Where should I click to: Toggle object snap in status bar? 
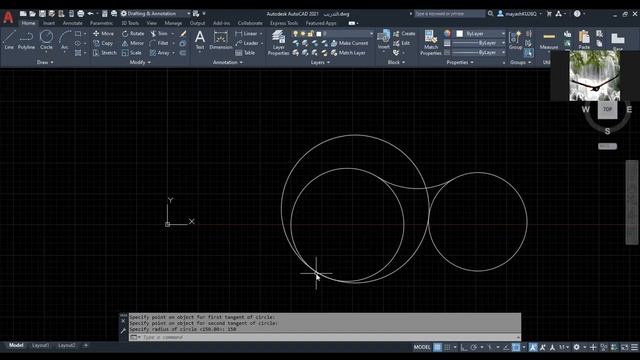pyautogui.click(x=516, y=347)
